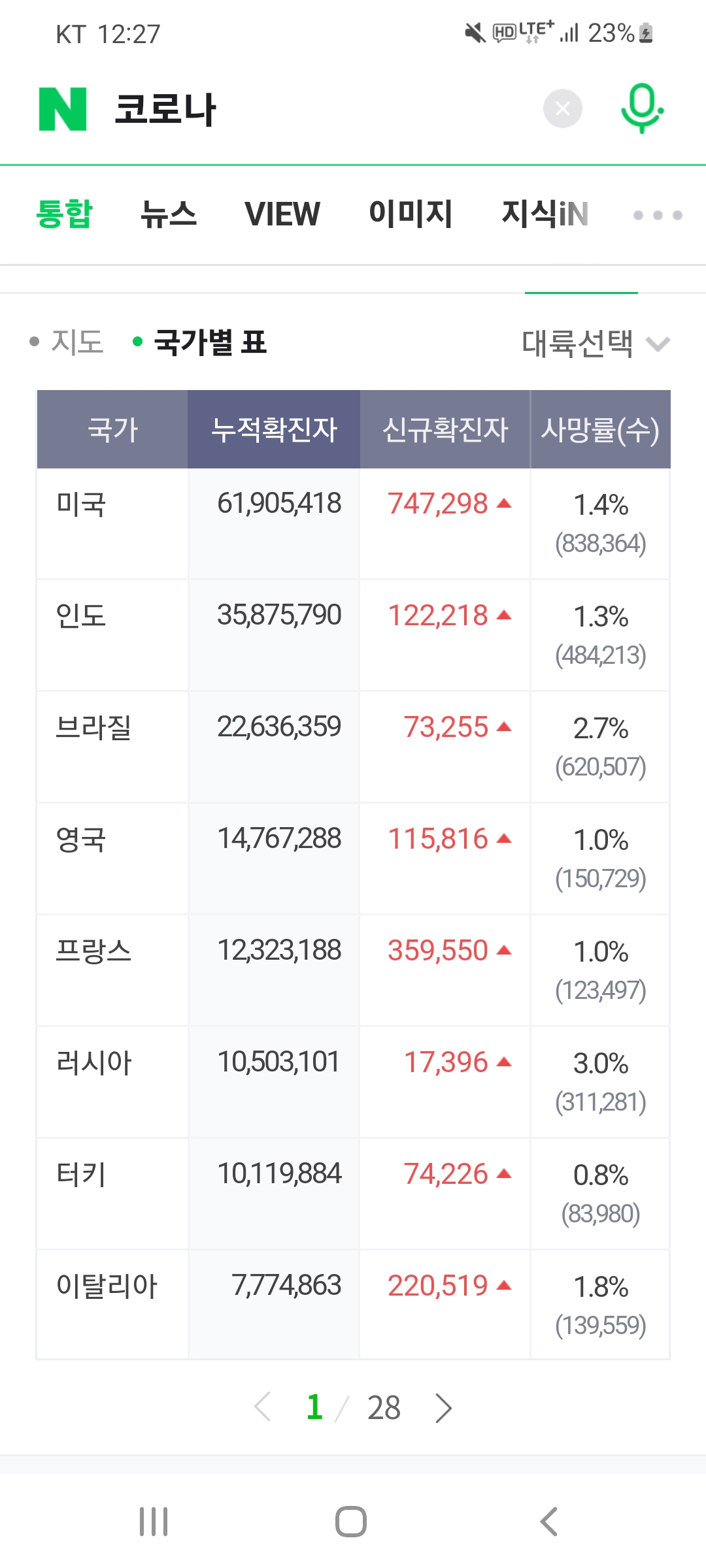Image resolution: width=706 pixels, height=1568 pixels.
Task: Tap Android recent apps button
Action: 154,1522
